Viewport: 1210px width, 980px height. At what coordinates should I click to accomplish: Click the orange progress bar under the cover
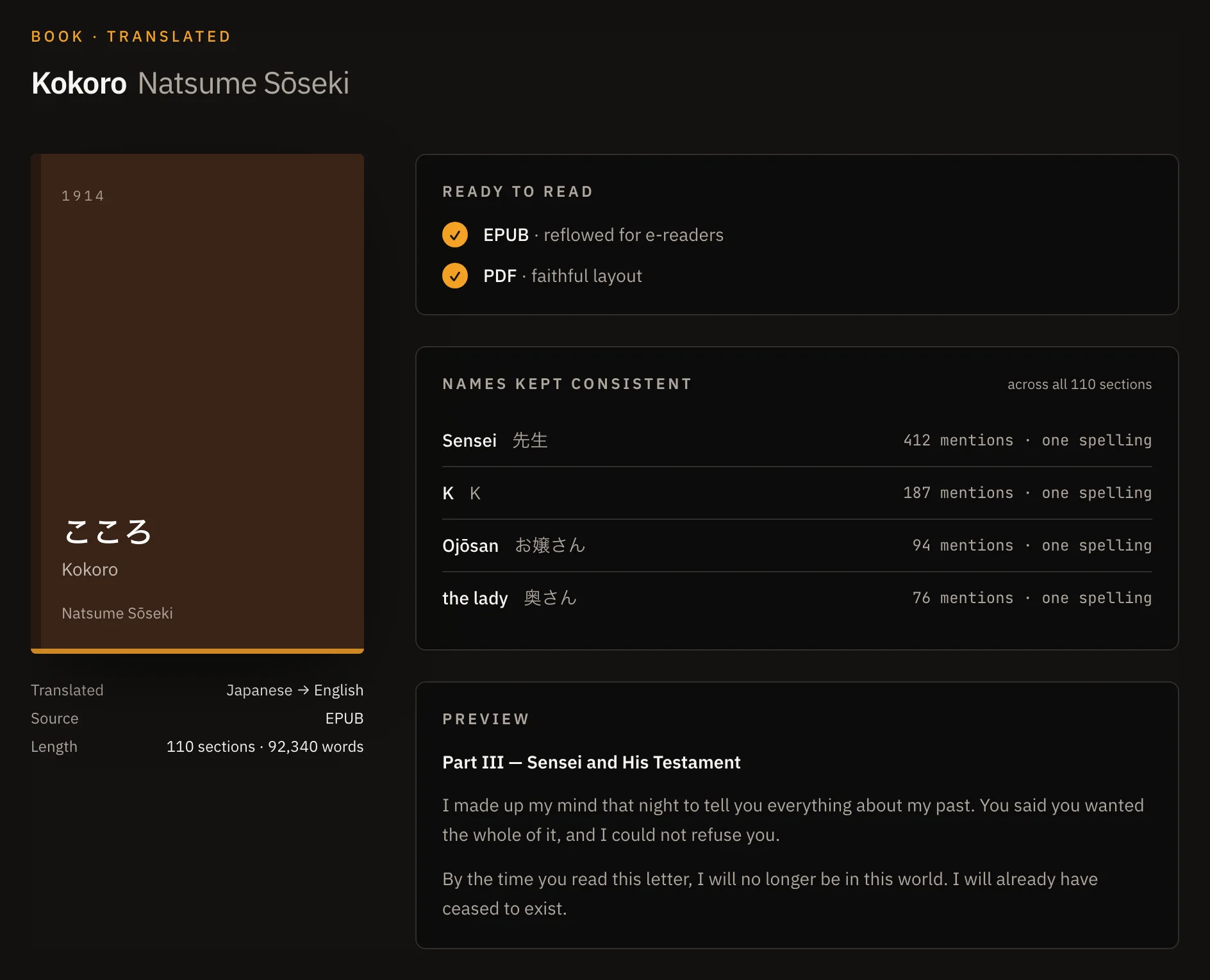(x=197, y=651)
